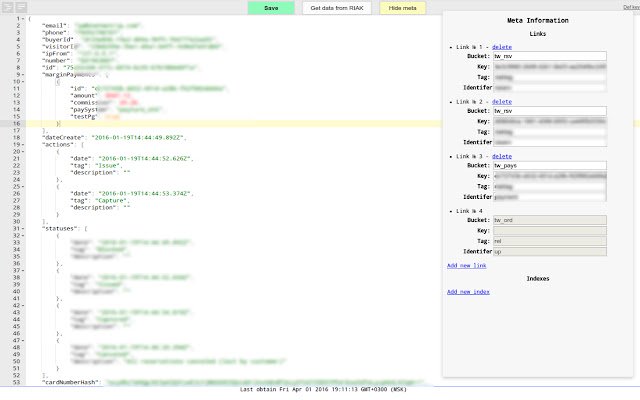Click the Identifer field of Link 4
Screen dimensions: 640x400
click(550, 252)
